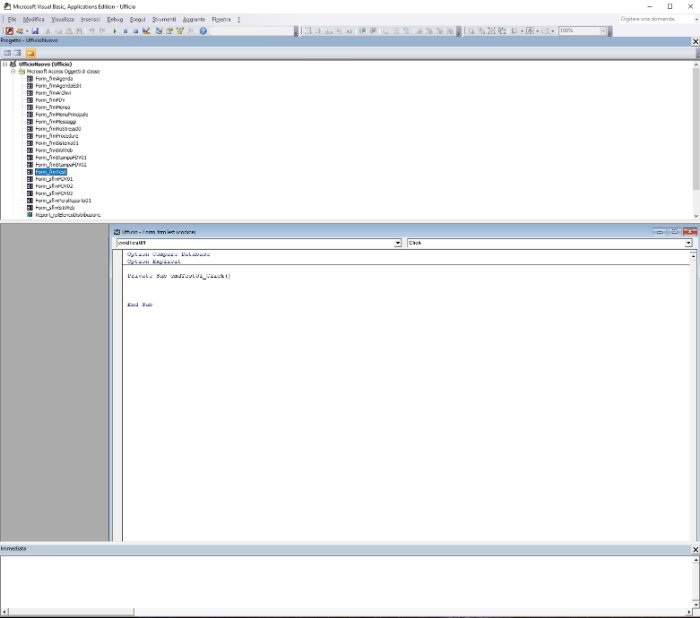The height and width of the screenshot is (618, 700).
Task: Open Microsoft Access view icon in toolbar
Action: click(9, 31)
